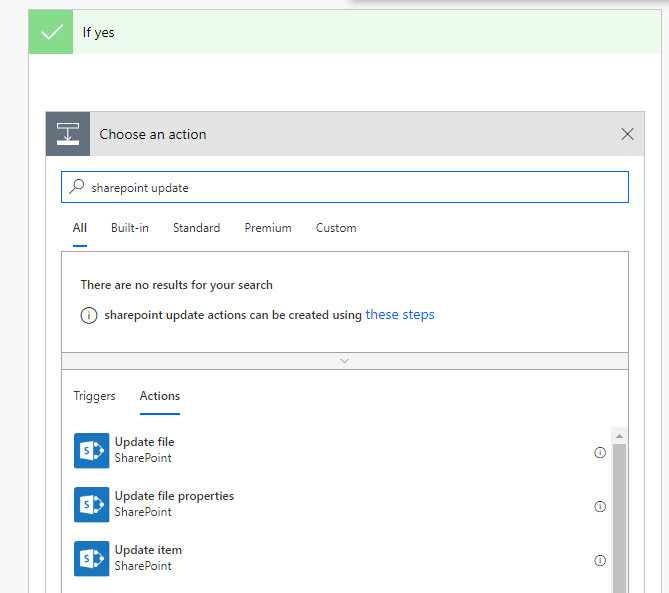Select the Premium connectors tab
Image resolution: width=669 pixels, height=593 pixels.
[268, 228]
